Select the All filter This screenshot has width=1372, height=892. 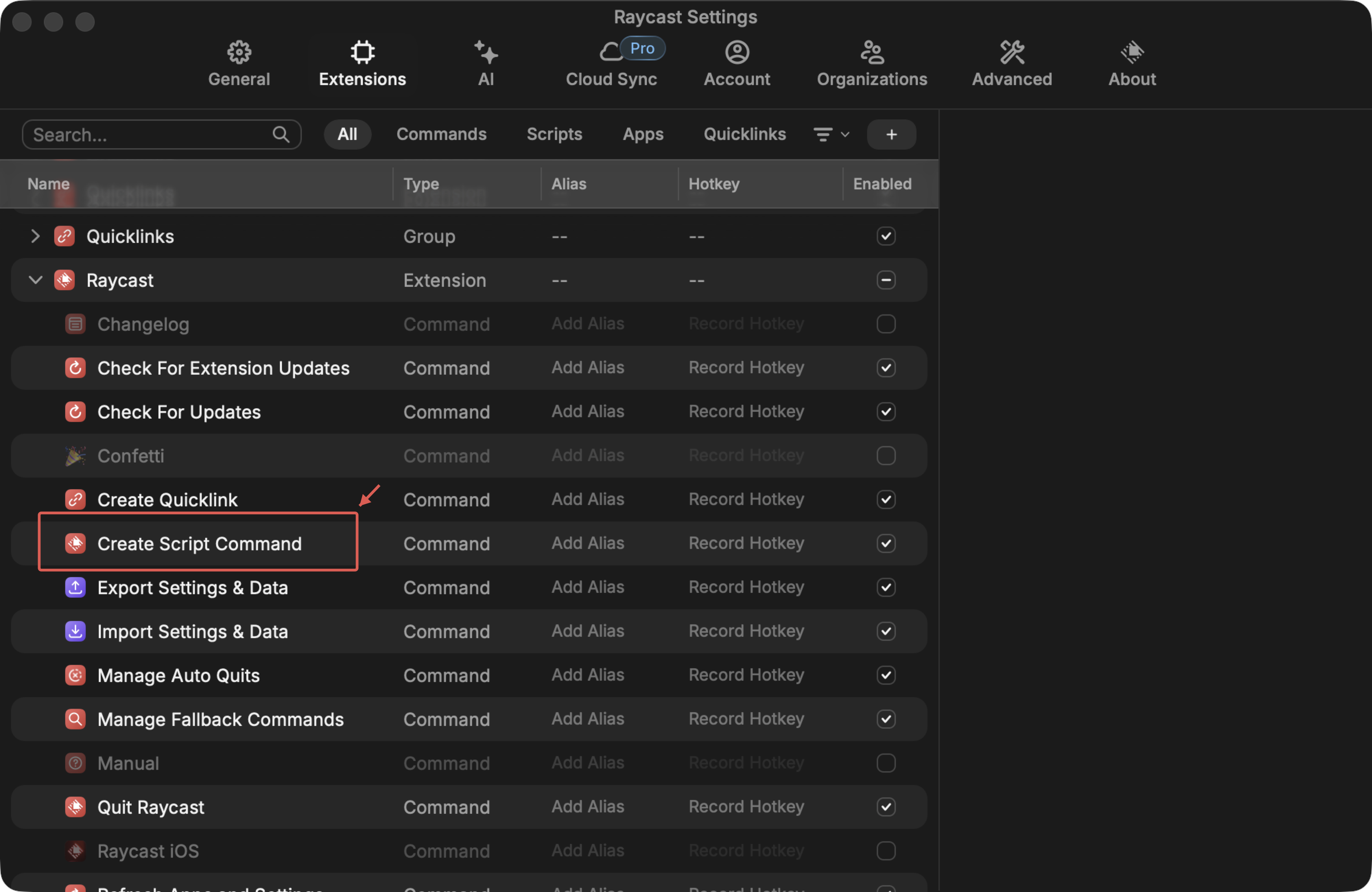click(x=347, y=134)
